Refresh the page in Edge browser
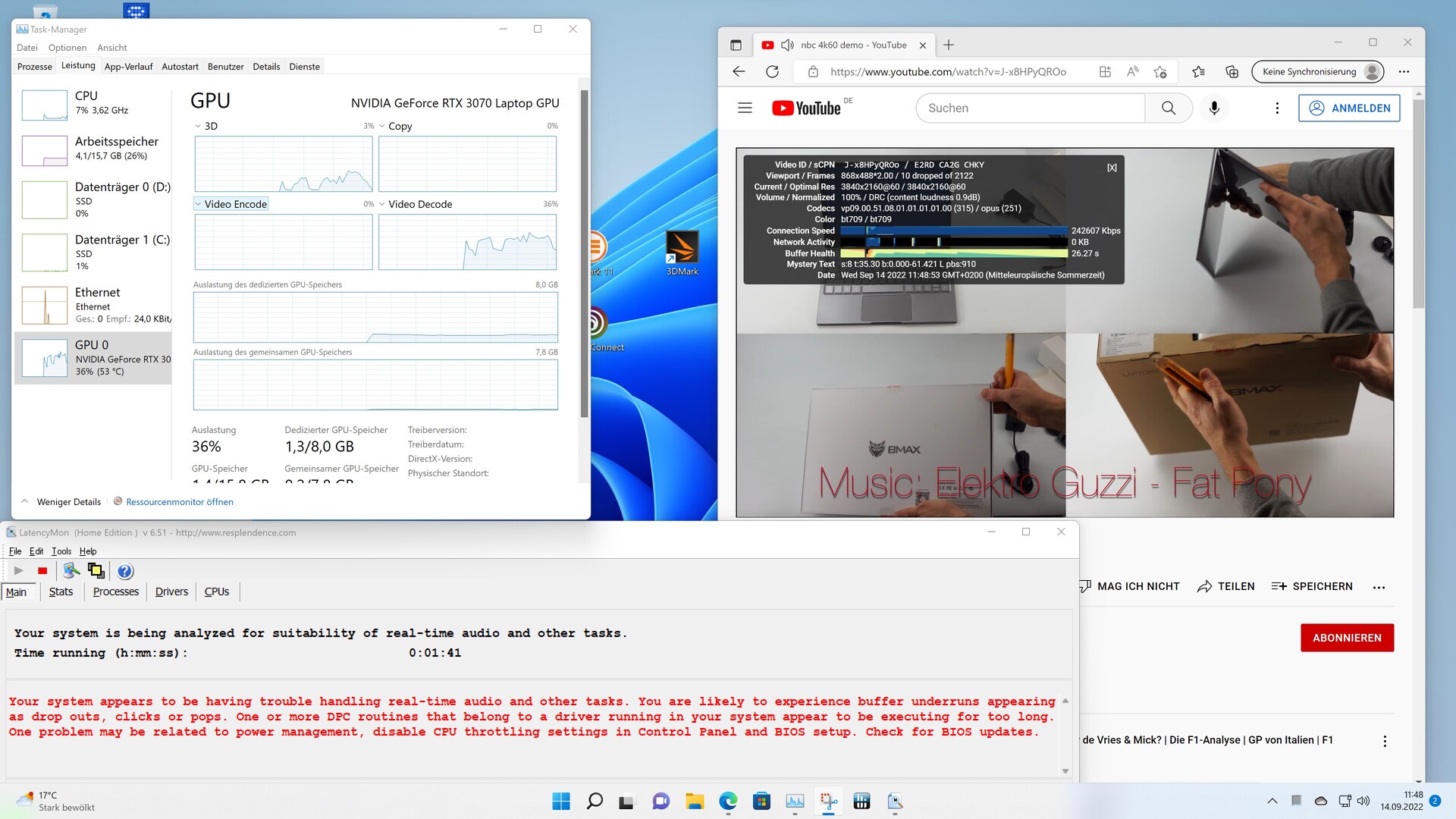The width and height of the screenshot is (1456, 819). point(772,71)
